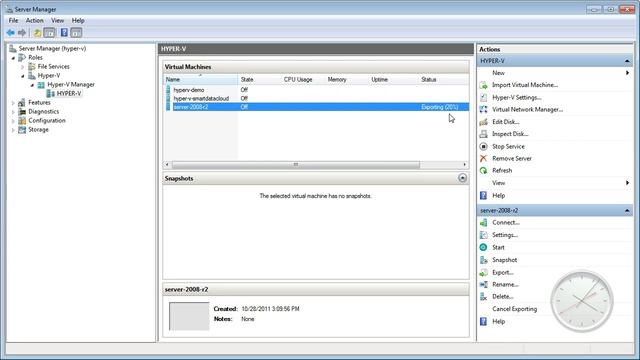Collapse the Hyper-V tree node

click(x=23, y=76)
